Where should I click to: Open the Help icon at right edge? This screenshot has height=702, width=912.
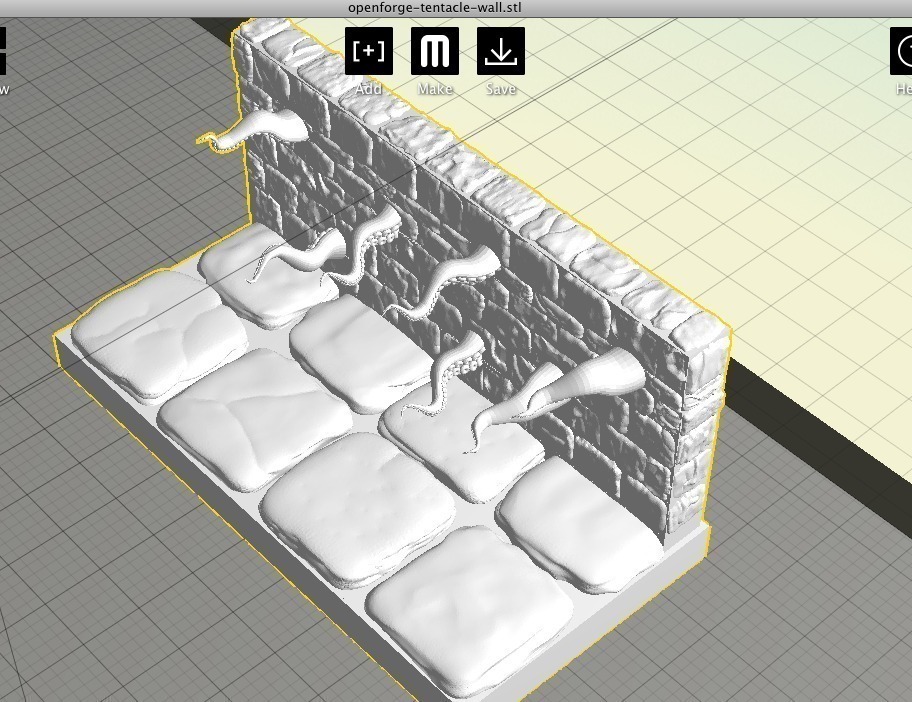[x=903, y=51]
